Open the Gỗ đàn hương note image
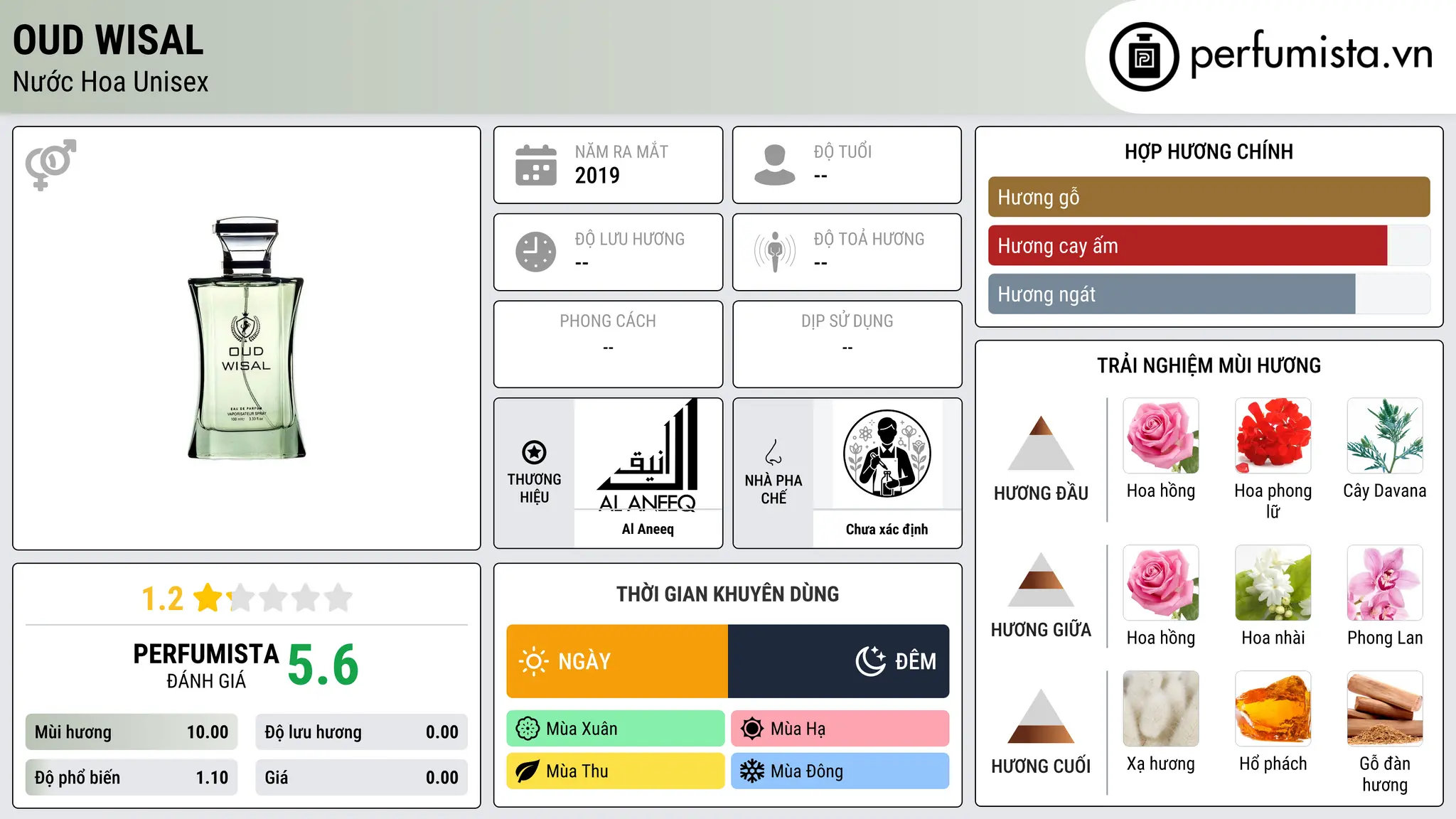Viewport: 1456px width, 819px height. point(1385,709)
